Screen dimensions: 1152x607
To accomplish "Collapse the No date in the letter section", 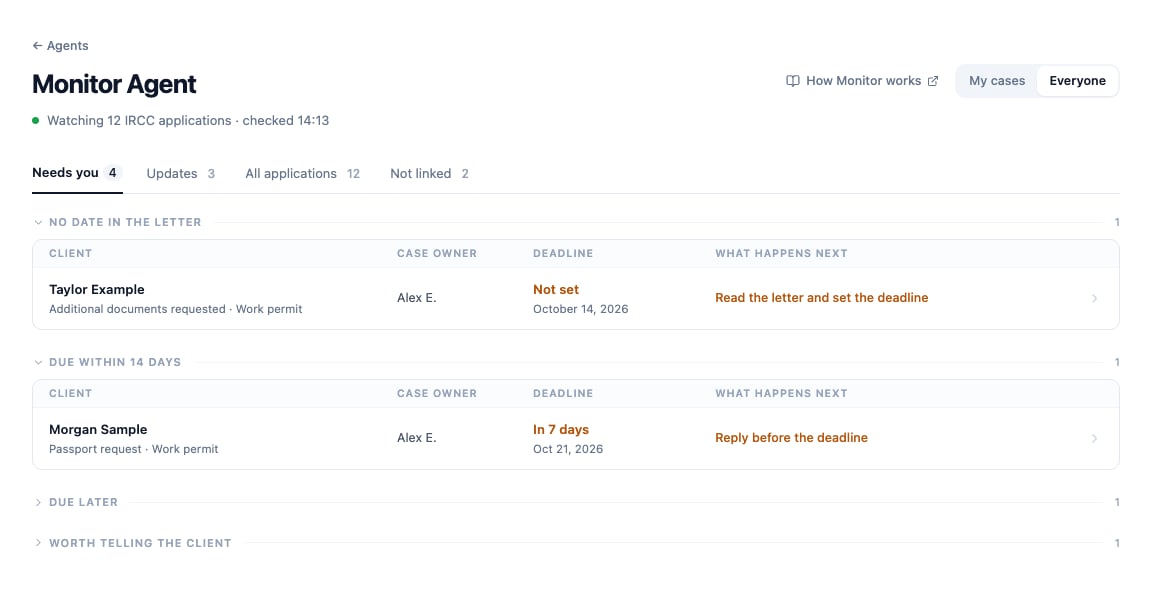I will 38,222.
